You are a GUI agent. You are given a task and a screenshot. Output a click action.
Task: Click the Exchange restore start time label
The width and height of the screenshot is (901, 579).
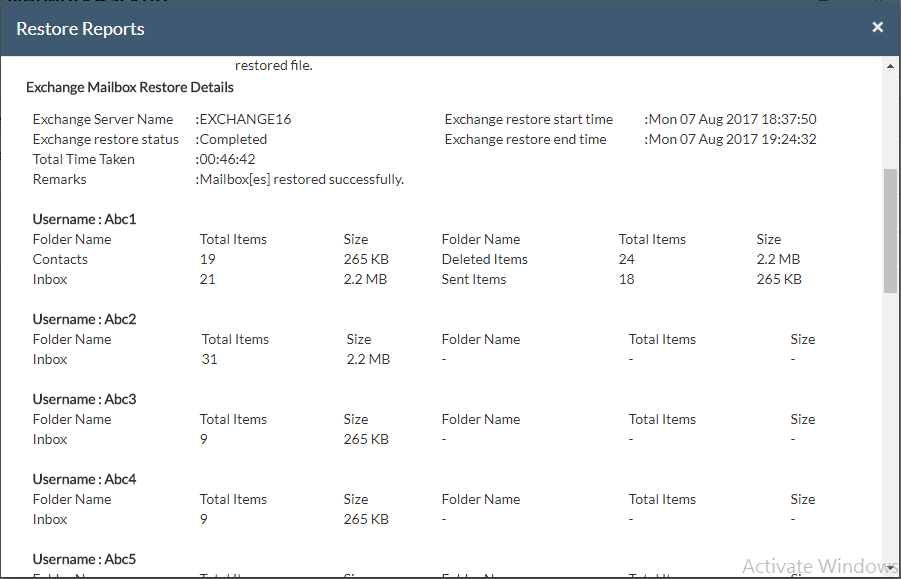tap(529, 119)
